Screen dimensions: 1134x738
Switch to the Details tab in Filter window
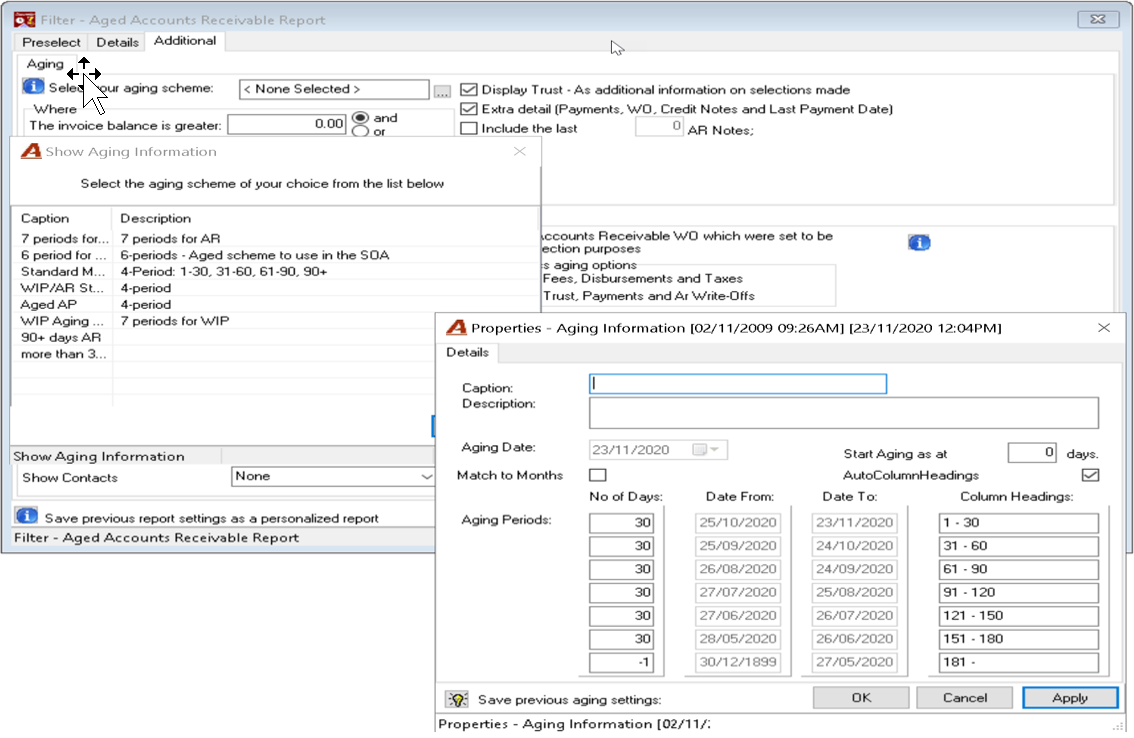[117, 42]
